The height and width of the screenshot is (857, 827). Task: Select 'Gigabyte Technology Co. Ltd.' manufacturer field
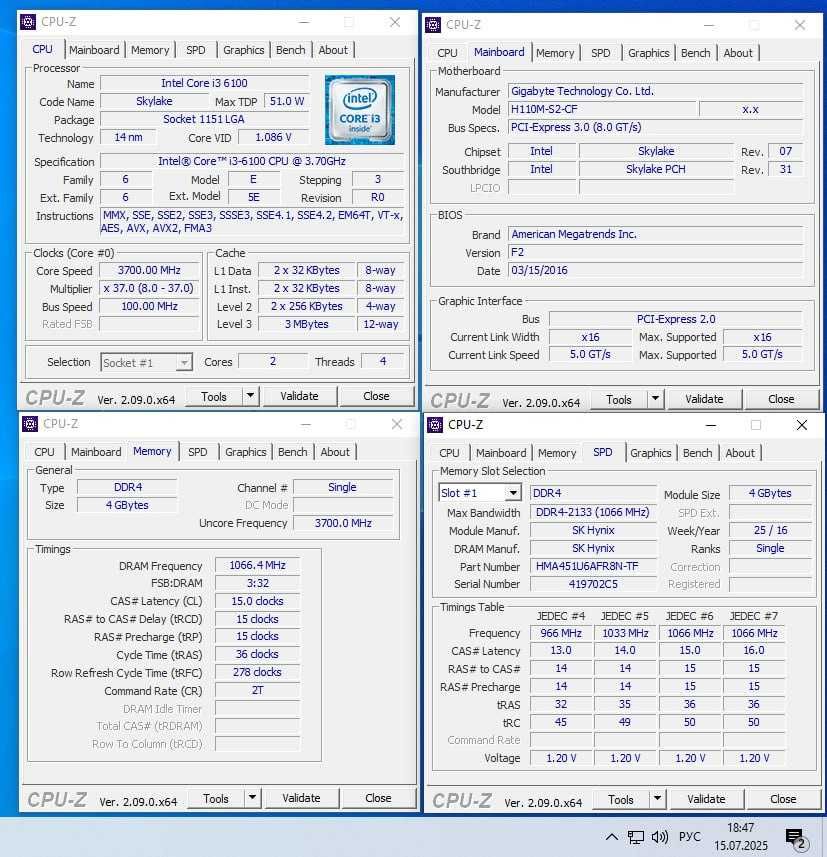655,91
